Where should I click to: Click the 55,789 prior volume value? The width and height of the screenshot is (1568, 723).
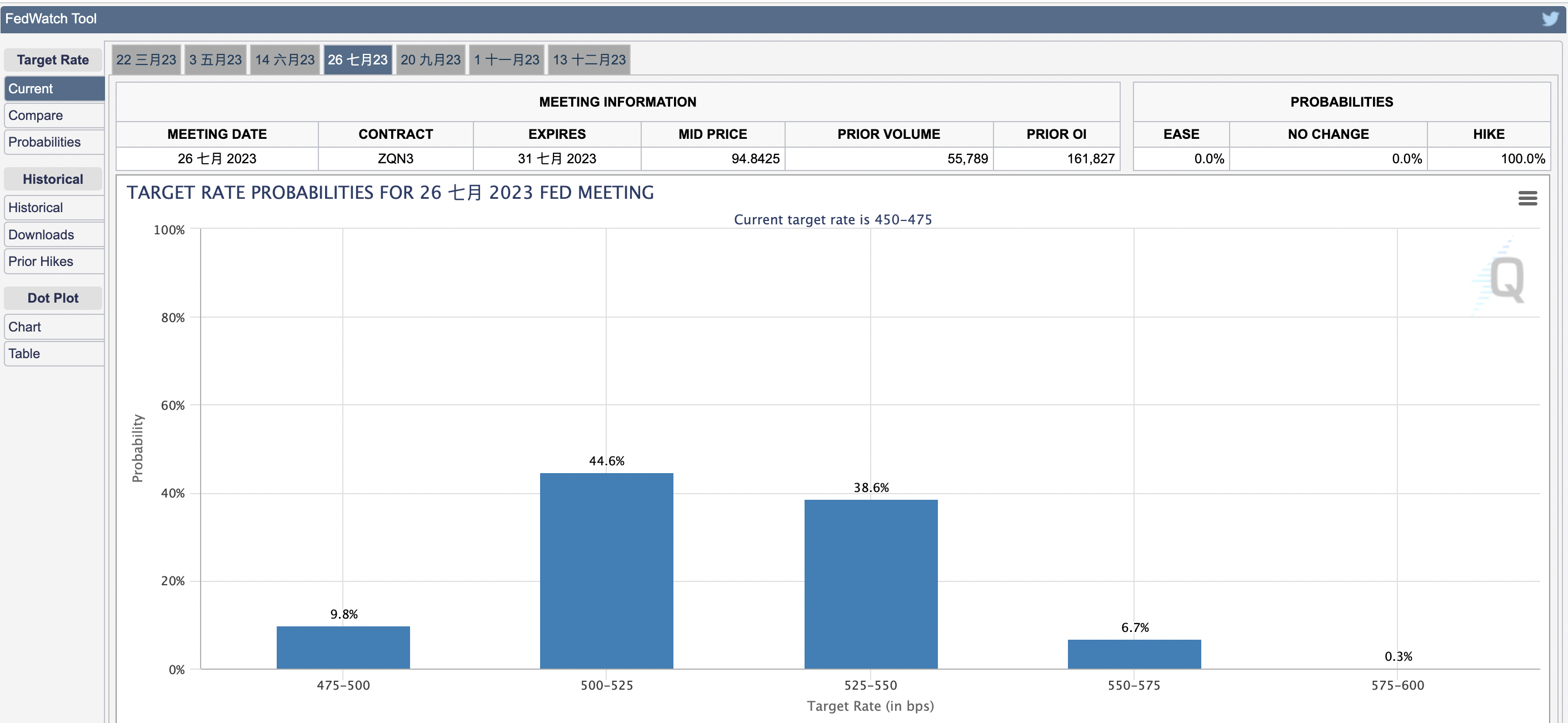pos(967,159)
